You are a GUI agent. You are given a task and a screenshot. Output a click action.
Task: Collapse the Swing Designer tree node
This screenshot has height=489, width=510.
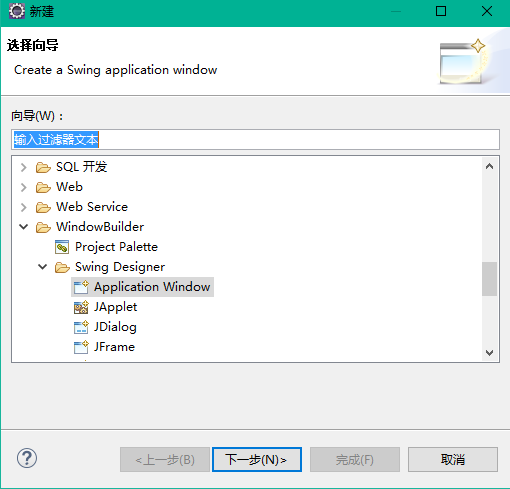tap(42, 267)
